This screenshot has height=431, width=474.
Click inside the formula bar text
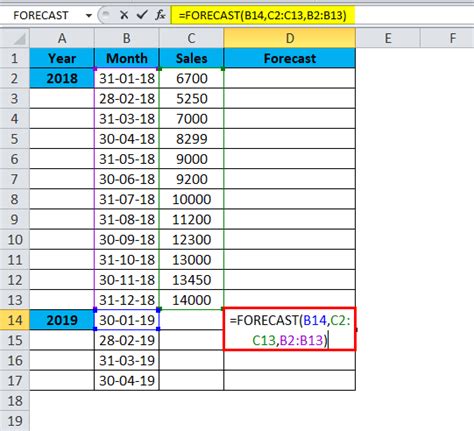pos(263,15)
